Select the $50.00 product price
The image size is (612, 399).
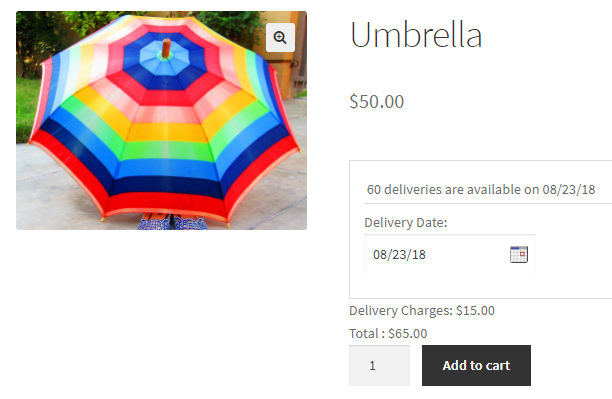(x=377, y=102)
